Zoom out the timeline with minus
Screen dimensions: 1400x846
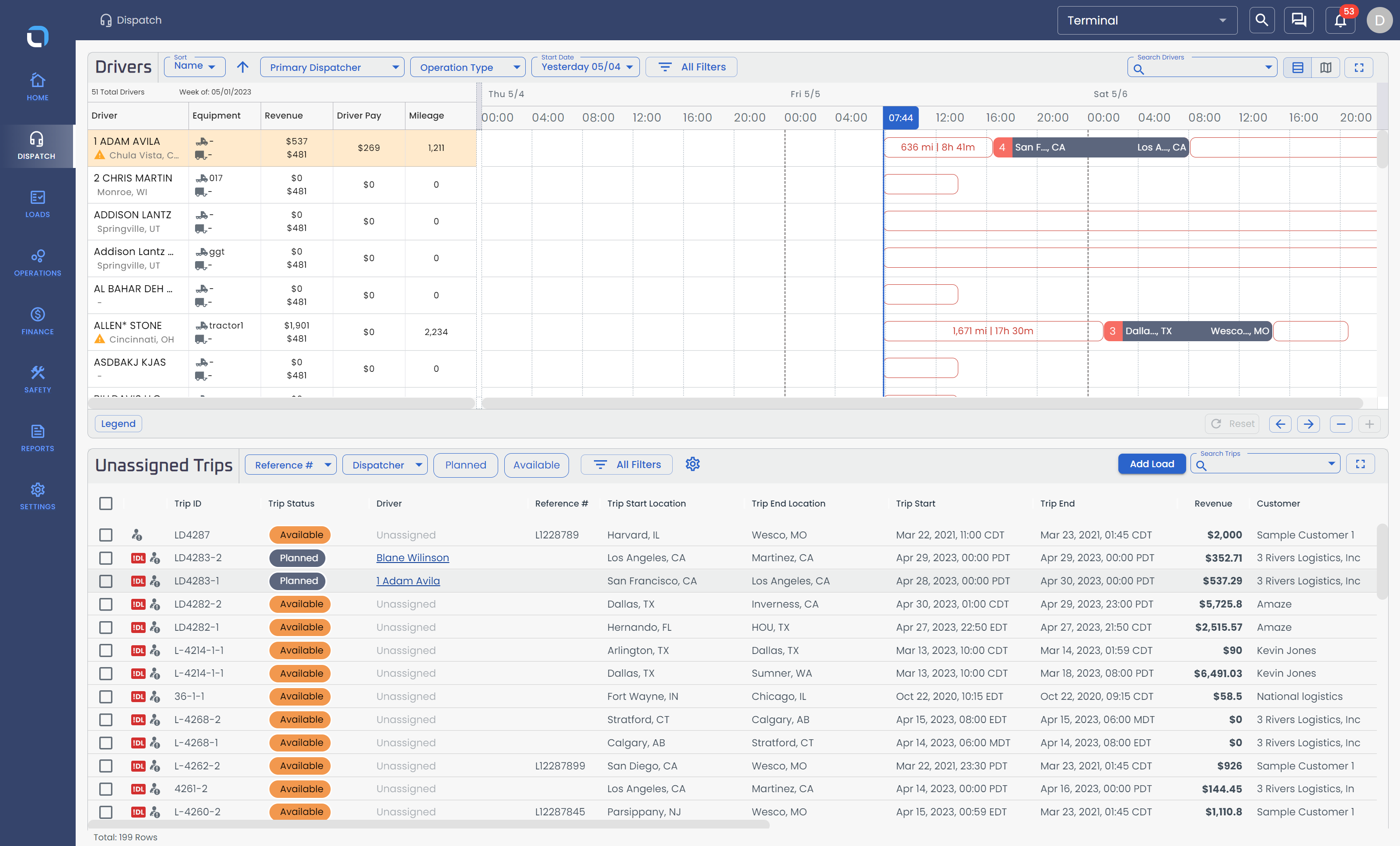1341,424
